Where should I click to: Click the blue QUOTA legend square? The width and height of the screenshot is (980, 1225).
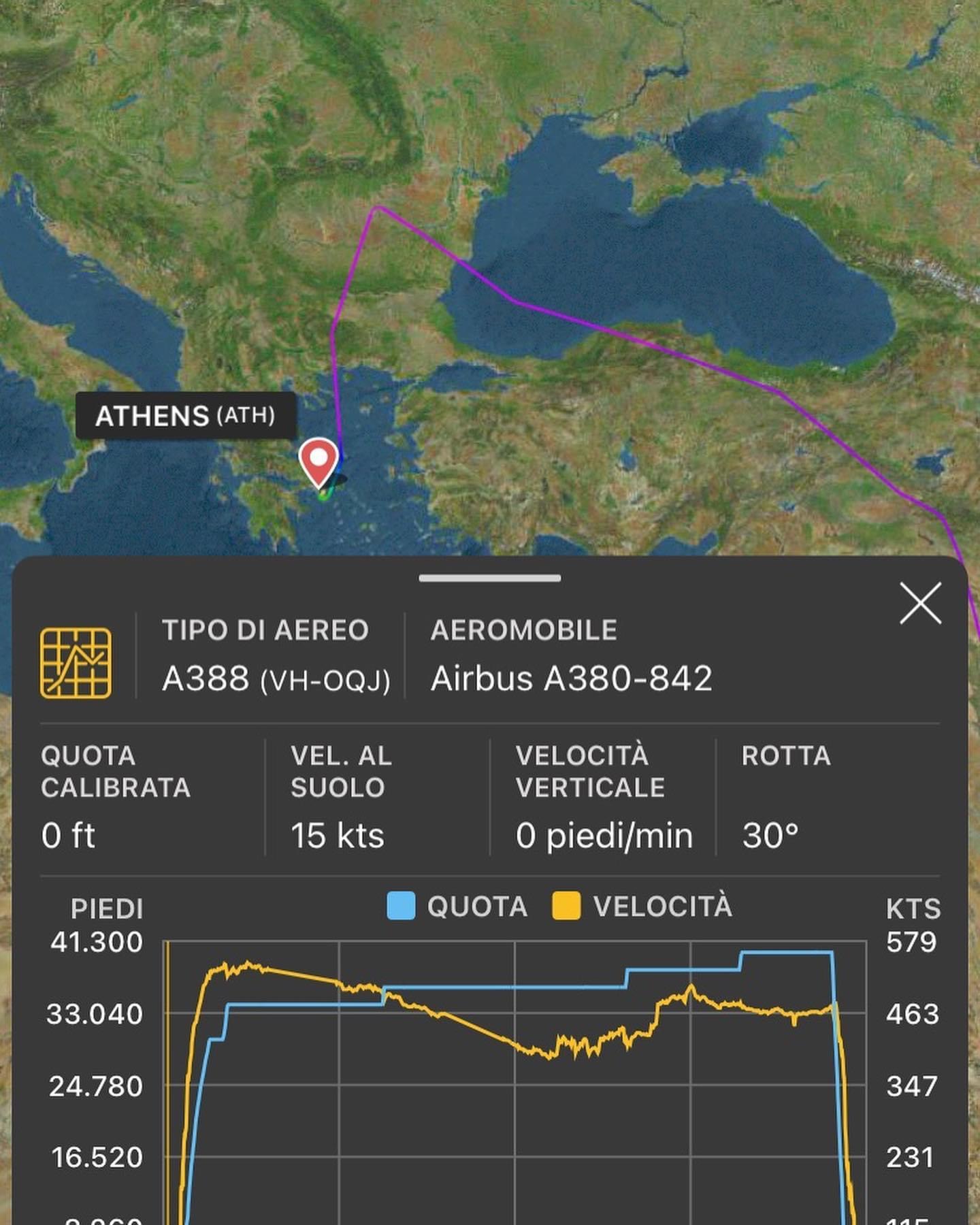point(401,906)
